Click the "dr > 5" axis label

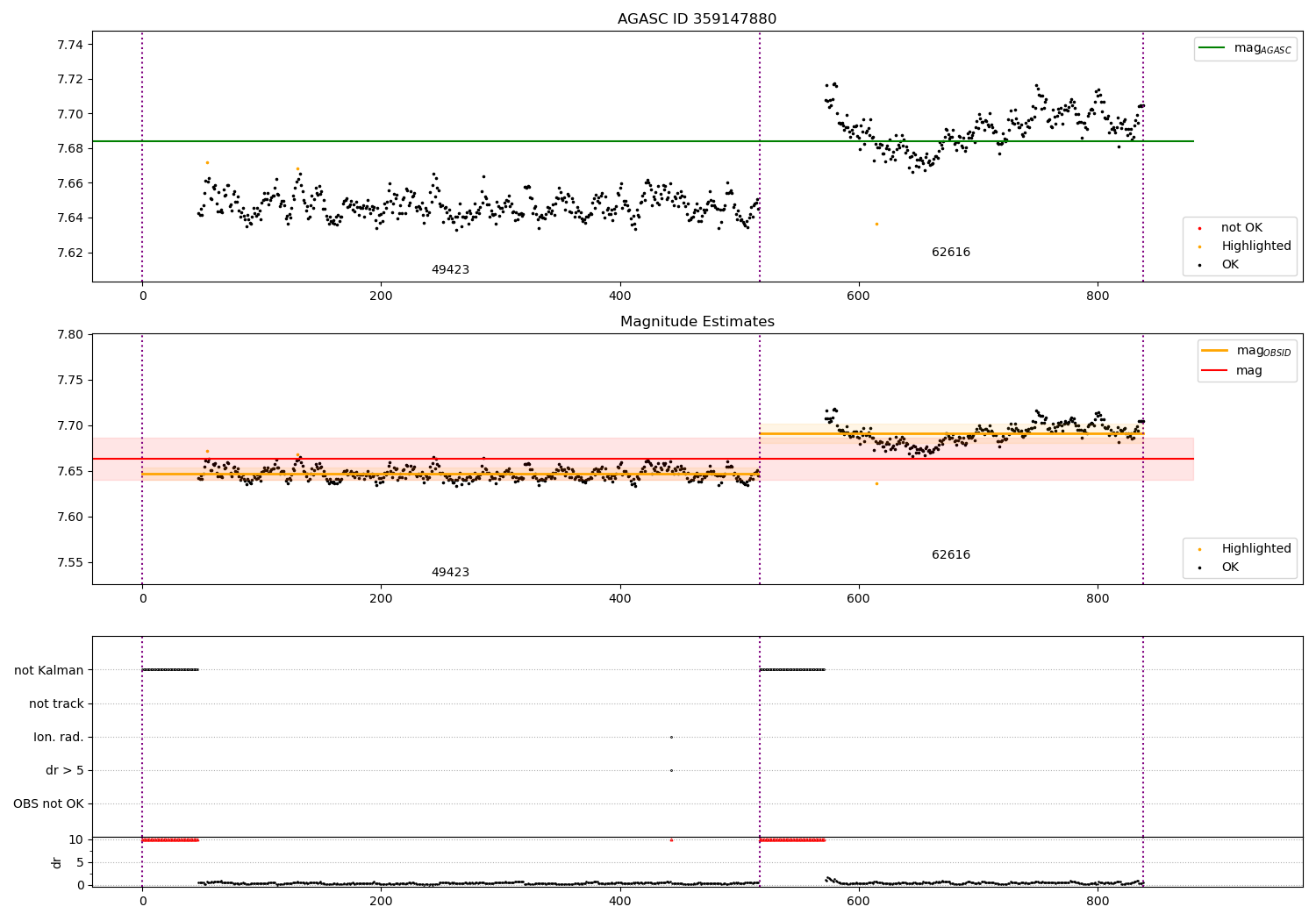tap(65, 770)
